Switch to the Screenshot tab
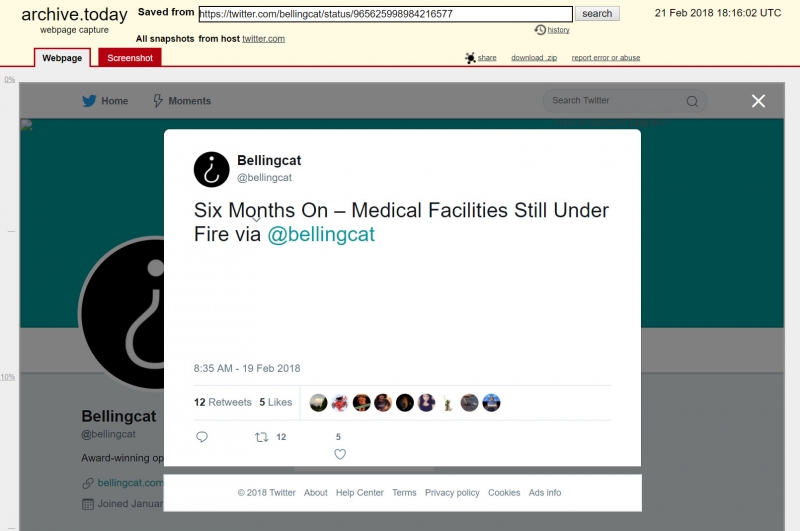Image resolution: width=800 pixels, height=531 pixels. tap(130, 58)
